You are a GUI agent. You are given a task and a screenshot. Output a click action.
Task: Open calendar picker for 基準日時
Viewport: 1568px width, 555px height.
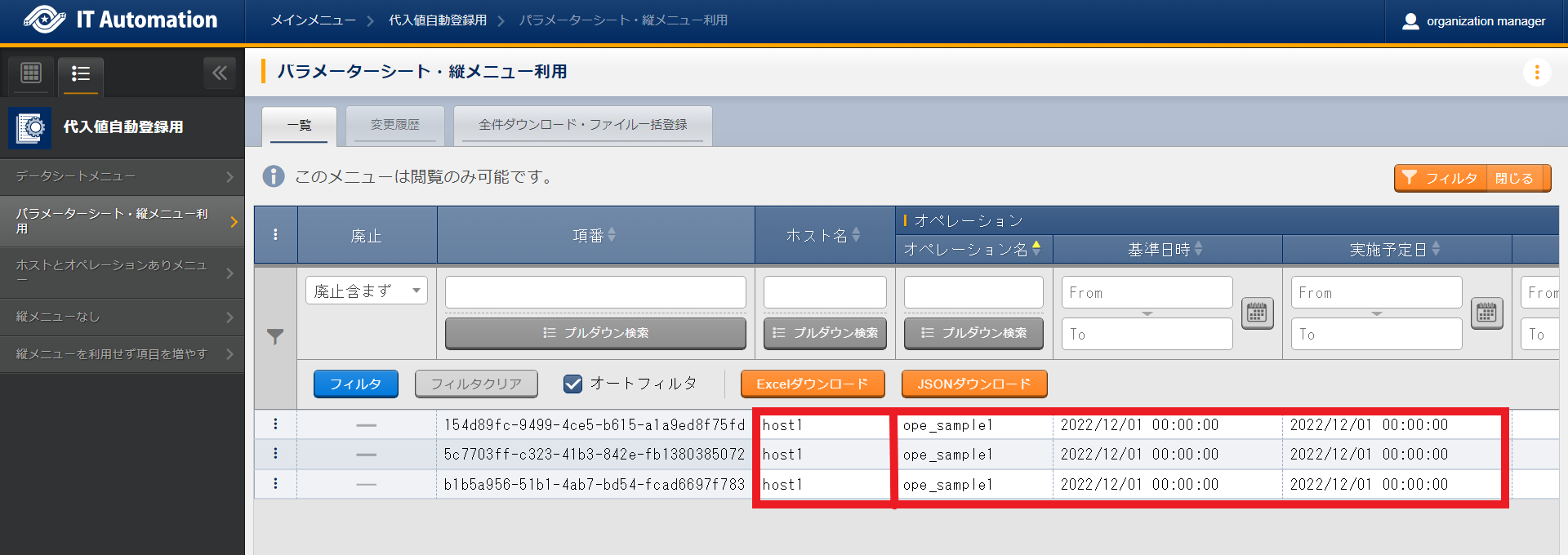click(x=1257, y=313)
